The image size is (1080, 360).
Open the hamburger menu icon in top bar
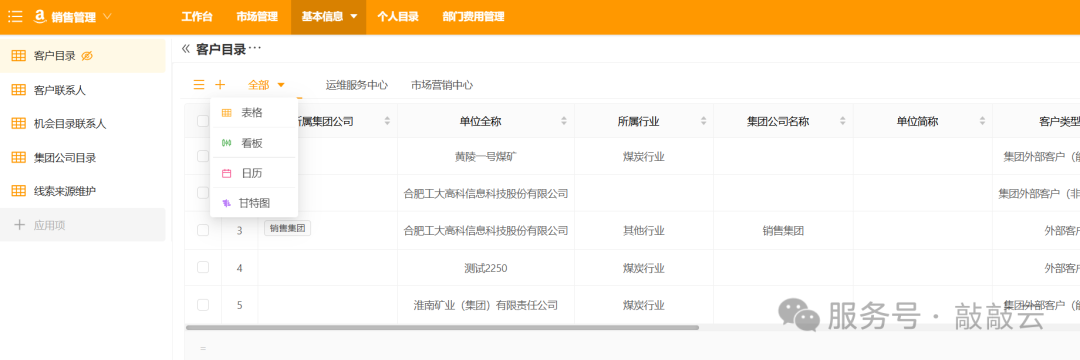coord(14,17)
